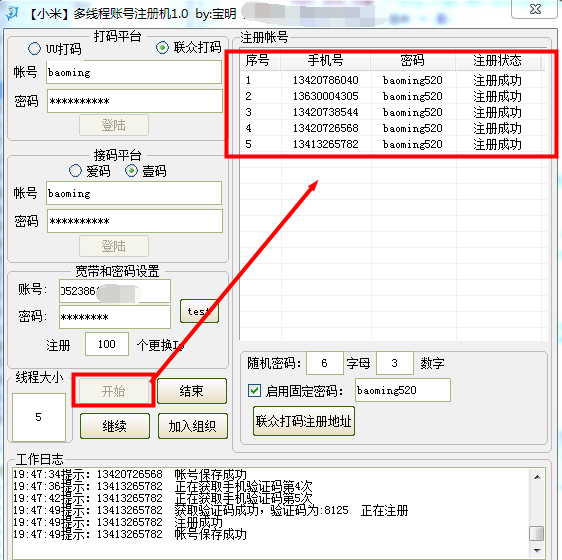
Task: Select phone number 13420738544
Action: click(x=326, y=112)
